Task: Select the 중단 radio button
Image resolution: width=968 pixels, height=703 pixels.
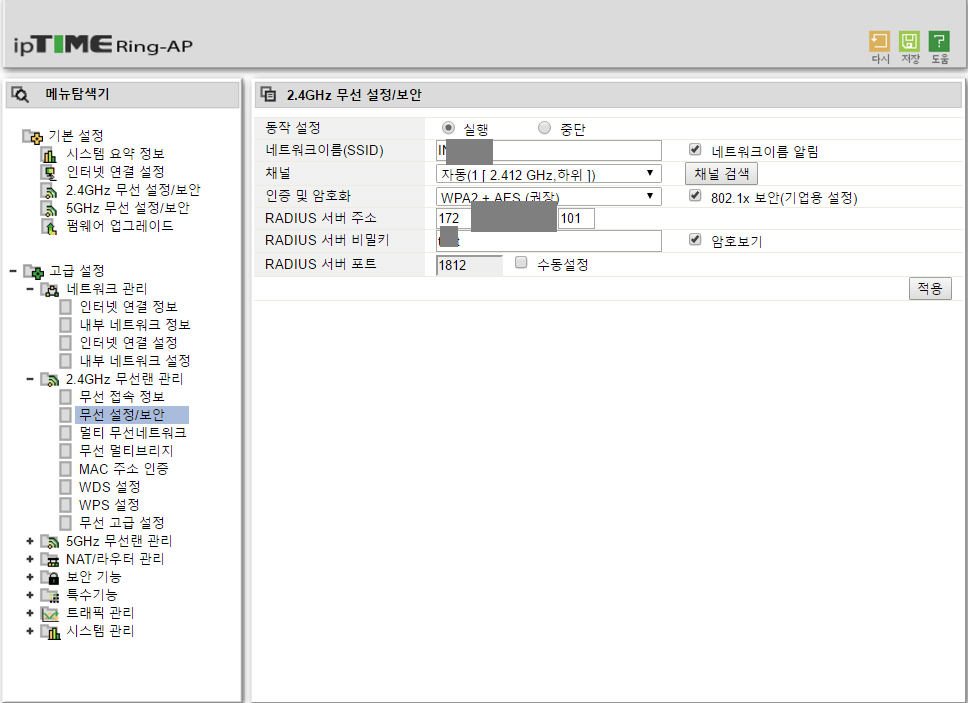Action: click(x=544, y=128)
